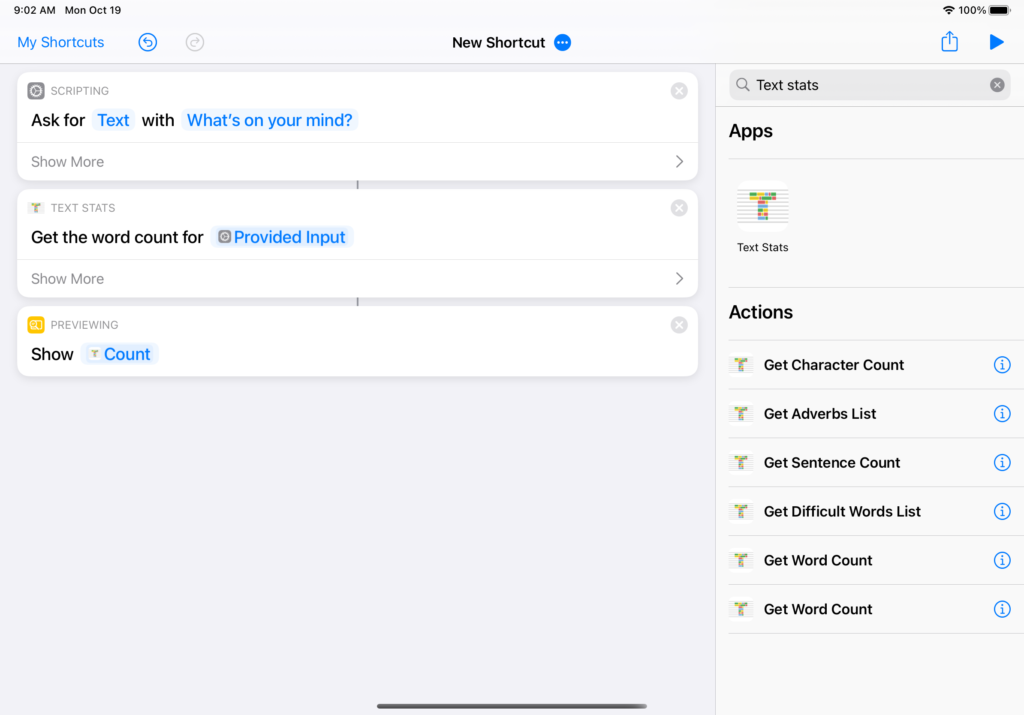Remove the Previewing Show action
The width and height of the screenshot is (1024, 715).
[679, 325]
